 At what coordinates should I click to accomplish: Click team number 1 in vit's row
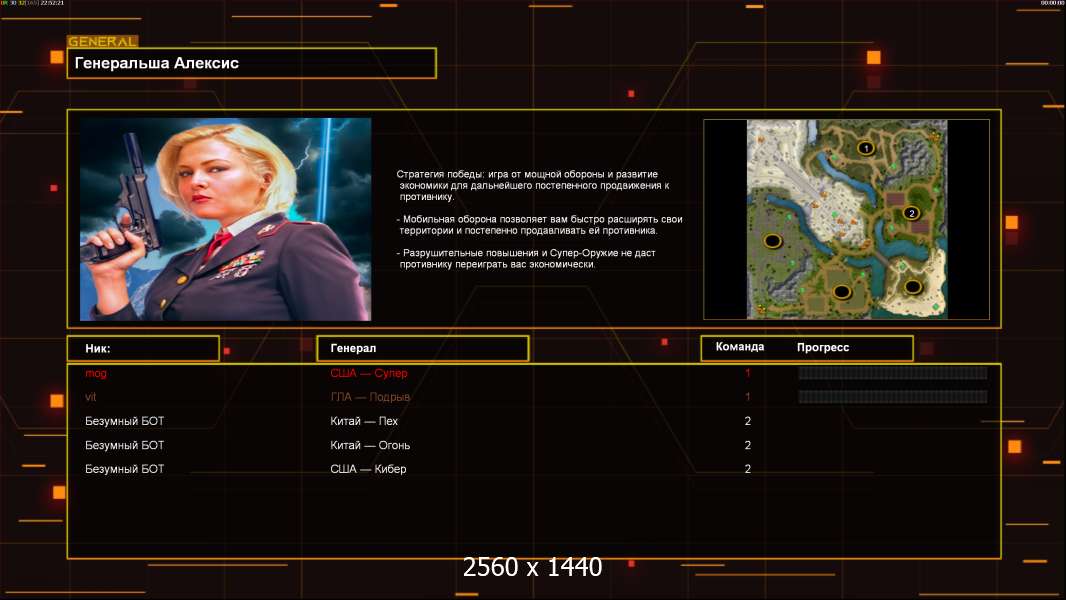tap(747, 397)
